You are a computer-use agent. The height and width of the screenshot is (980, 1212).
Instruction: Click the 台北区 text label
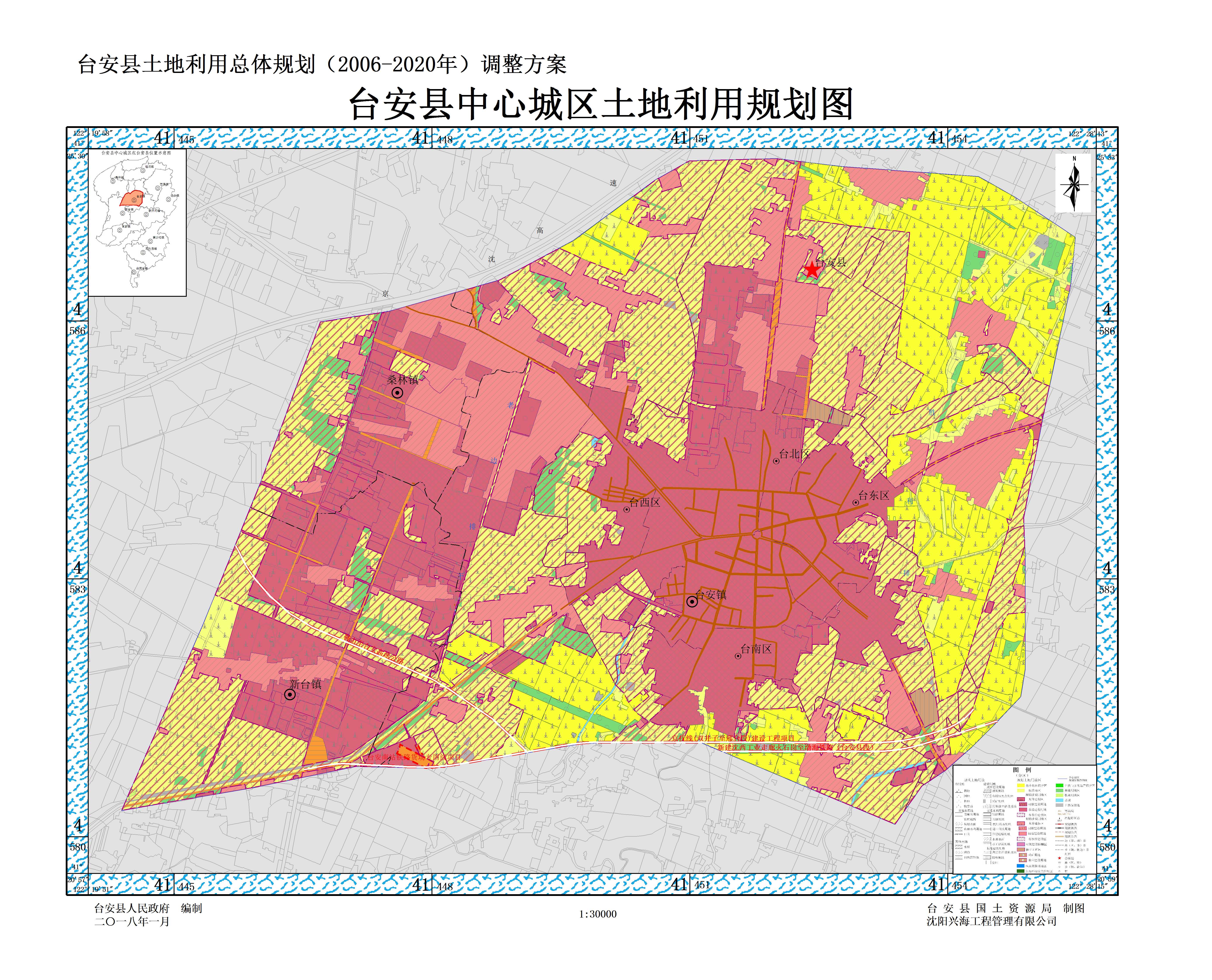[794, 454]
